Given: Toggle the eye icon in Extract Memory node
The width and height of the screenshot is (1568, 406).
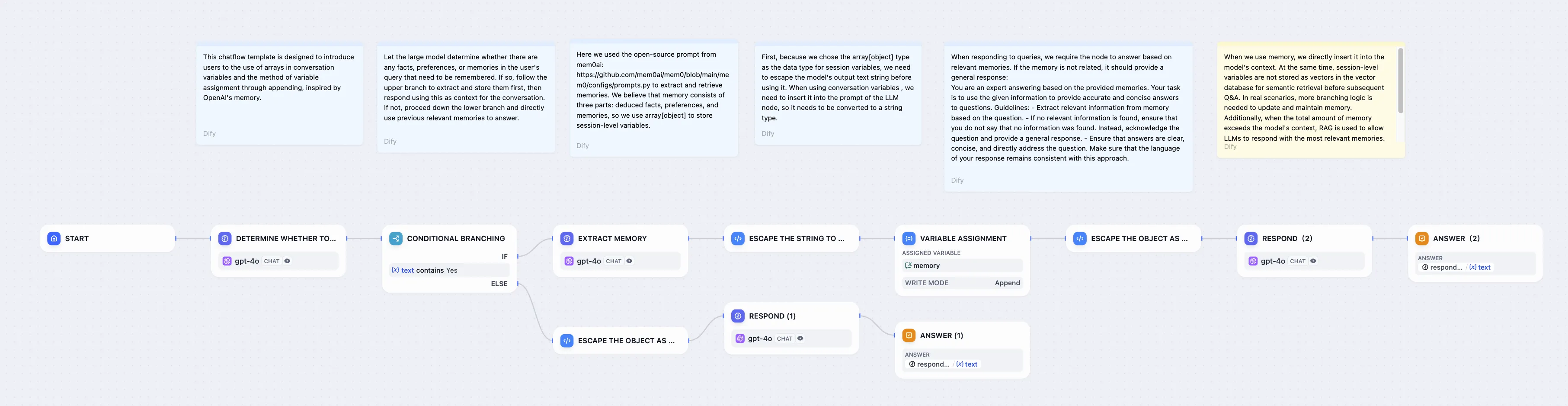Looking at the screenshot, I should pos(629,261).
